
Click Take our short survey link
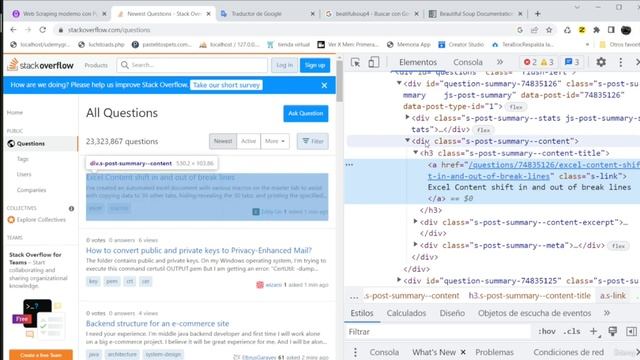point(227,85)
